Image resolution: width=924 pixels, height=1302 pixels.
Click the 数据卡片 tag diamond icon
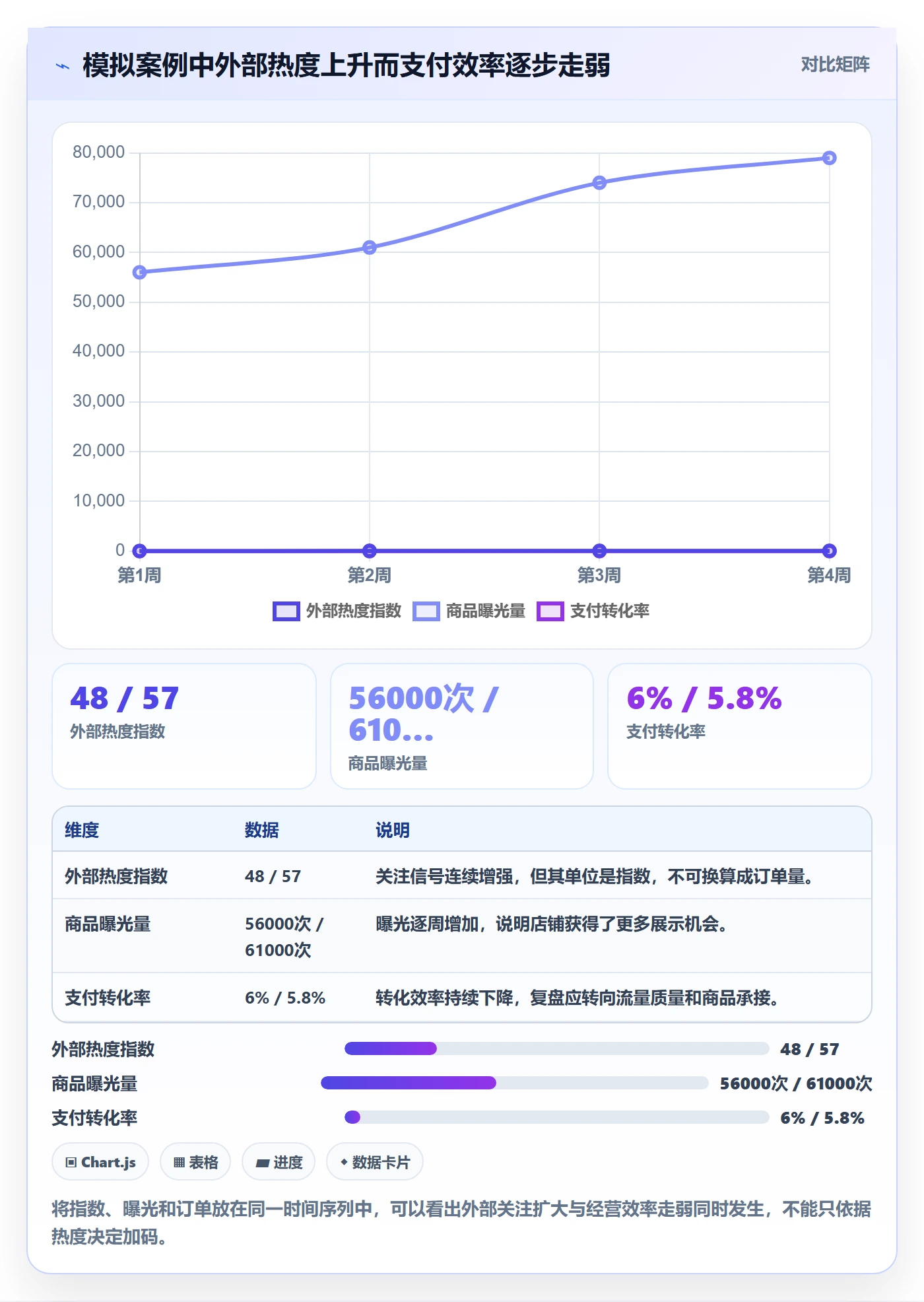[x=344, y=1162]
